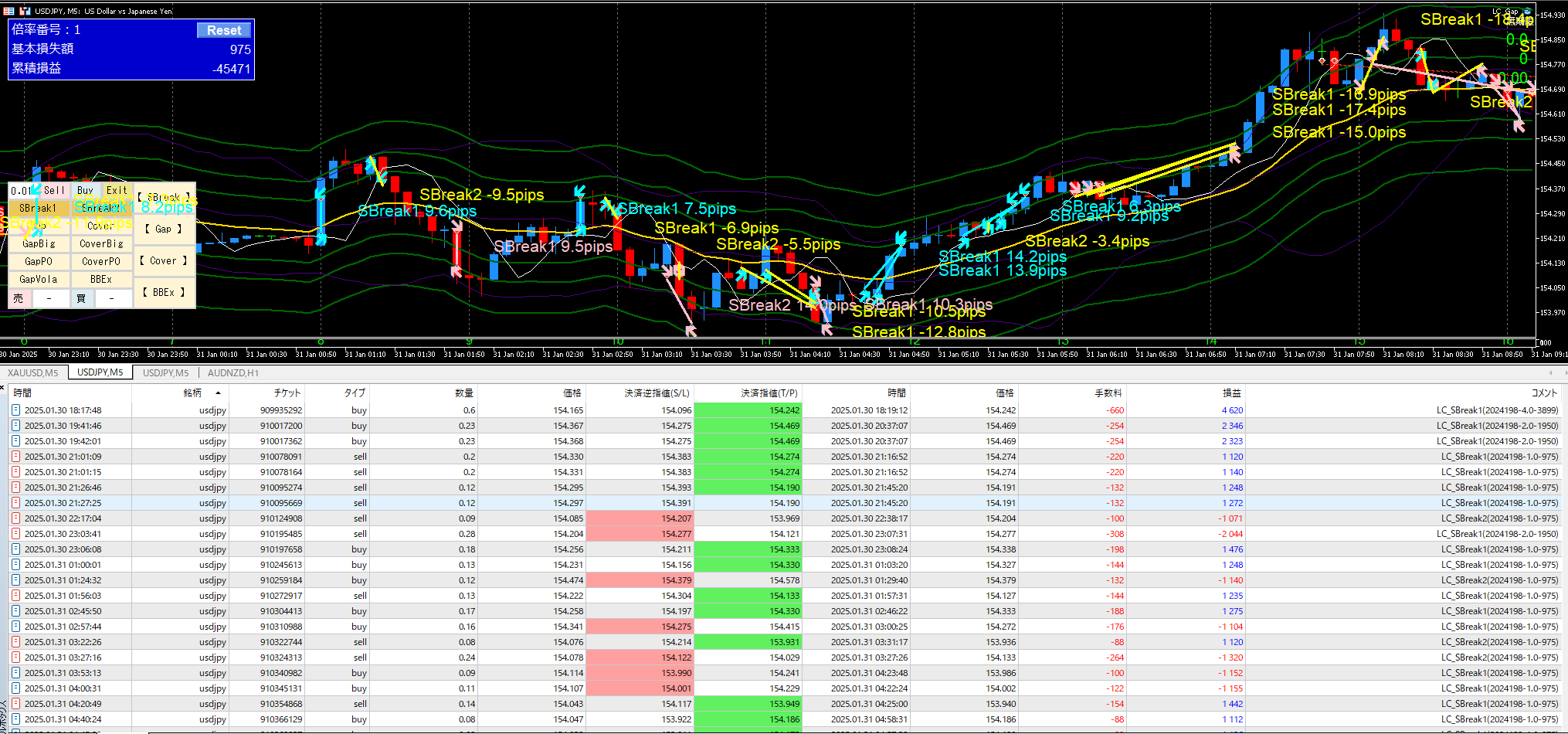Screen dimensions: 1568x734
Task: Click the 0.01 lot size field
Action: [22, 190]
